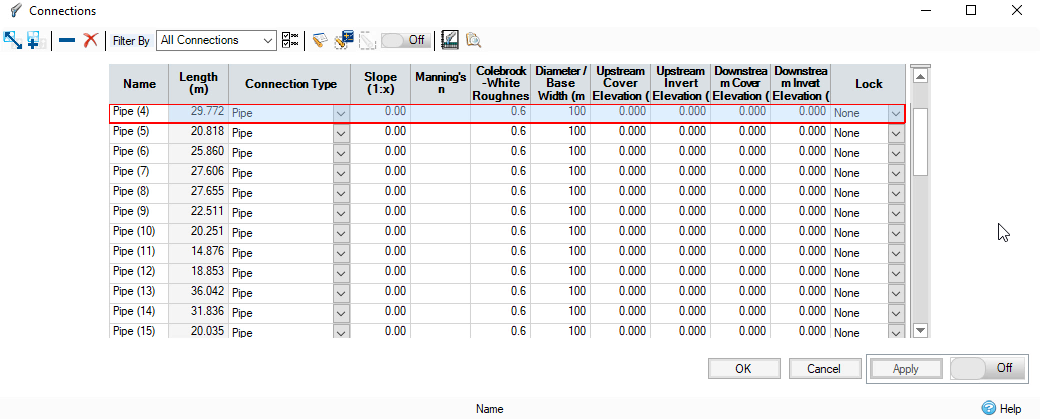Click the Upstream Invert Elevation header
Screen dimensions: 1040x419
[x=681, y=84]
